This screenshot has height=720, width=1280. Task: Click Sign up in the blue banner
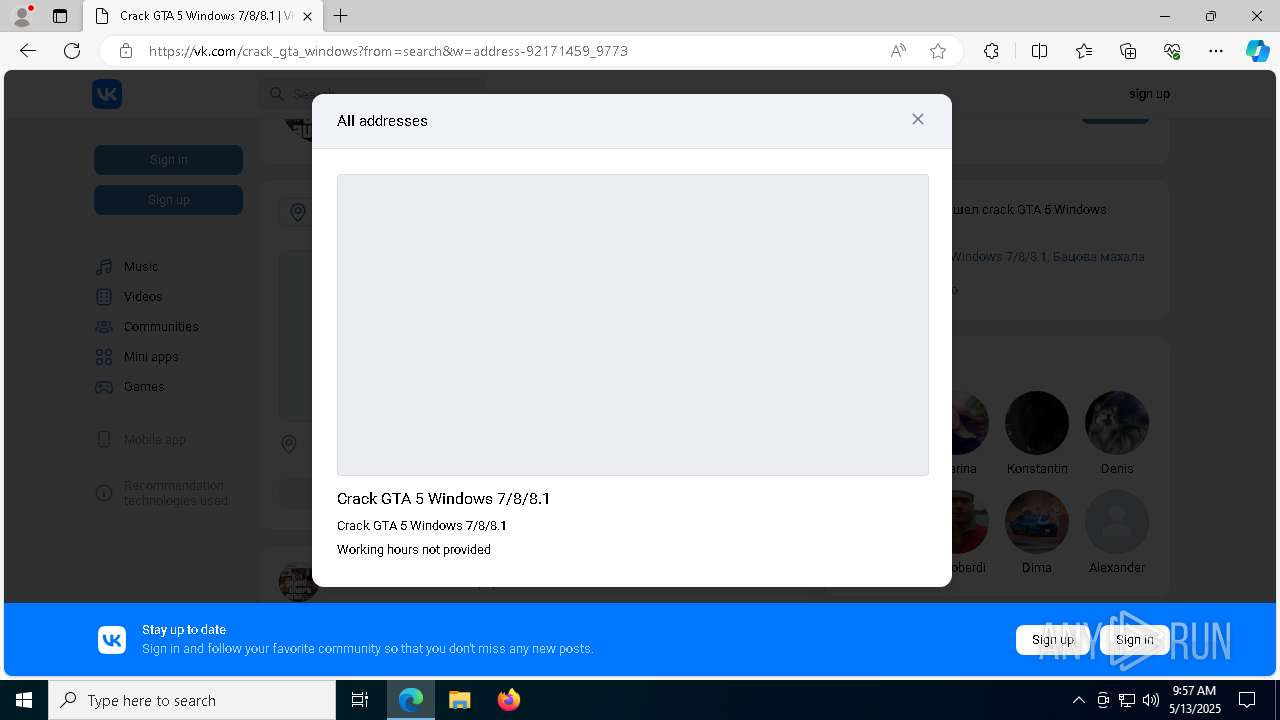(1053, 640)
